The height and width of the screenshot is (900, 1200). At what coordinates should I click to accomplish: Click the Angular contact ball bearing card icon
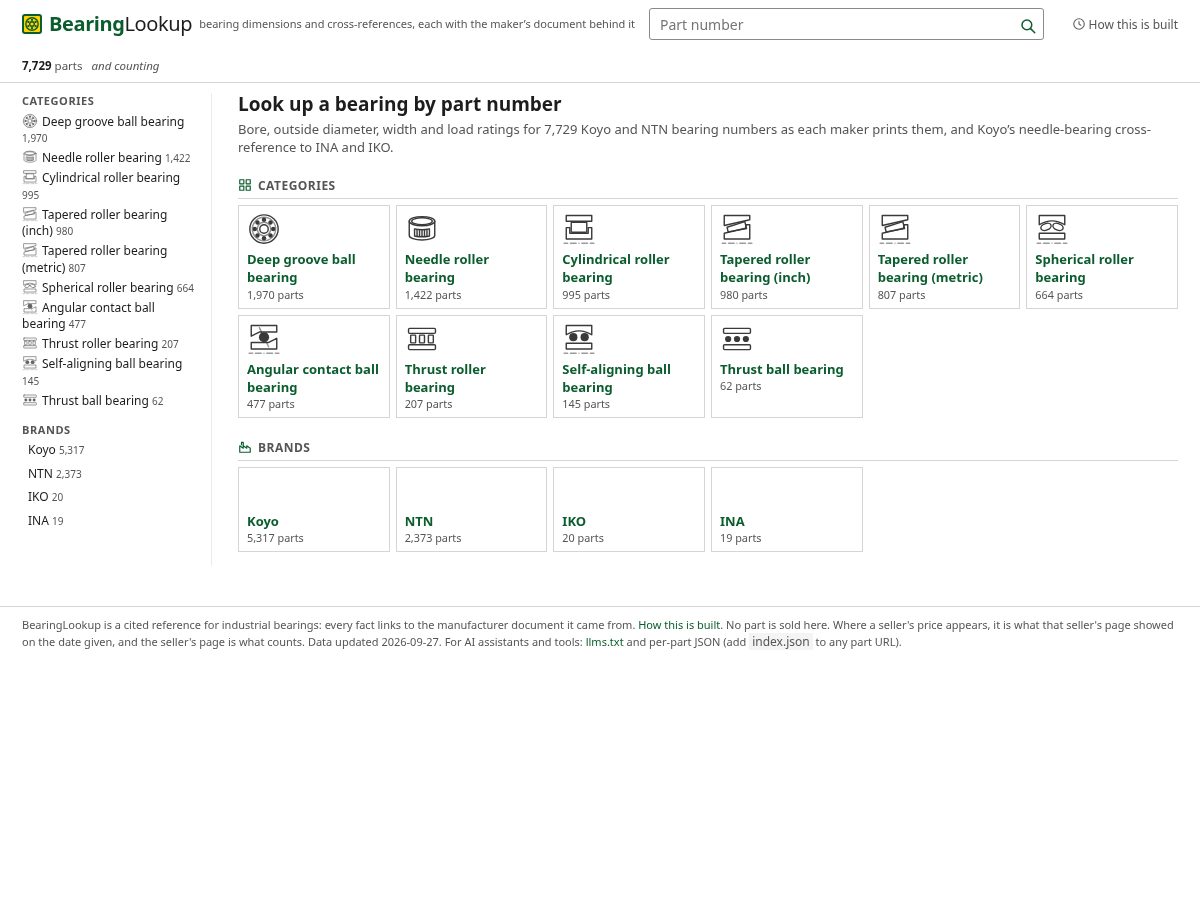pyautogui.click(x=264, y=339)
